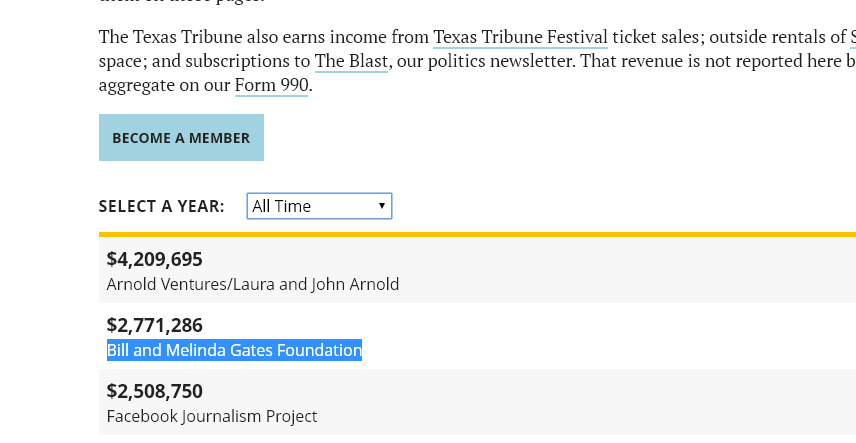Image resolution: width=856 pixels, height=443 pixels.
Task: Click the cut-off link after 'outside rentals of'
Action: [852, 38]
